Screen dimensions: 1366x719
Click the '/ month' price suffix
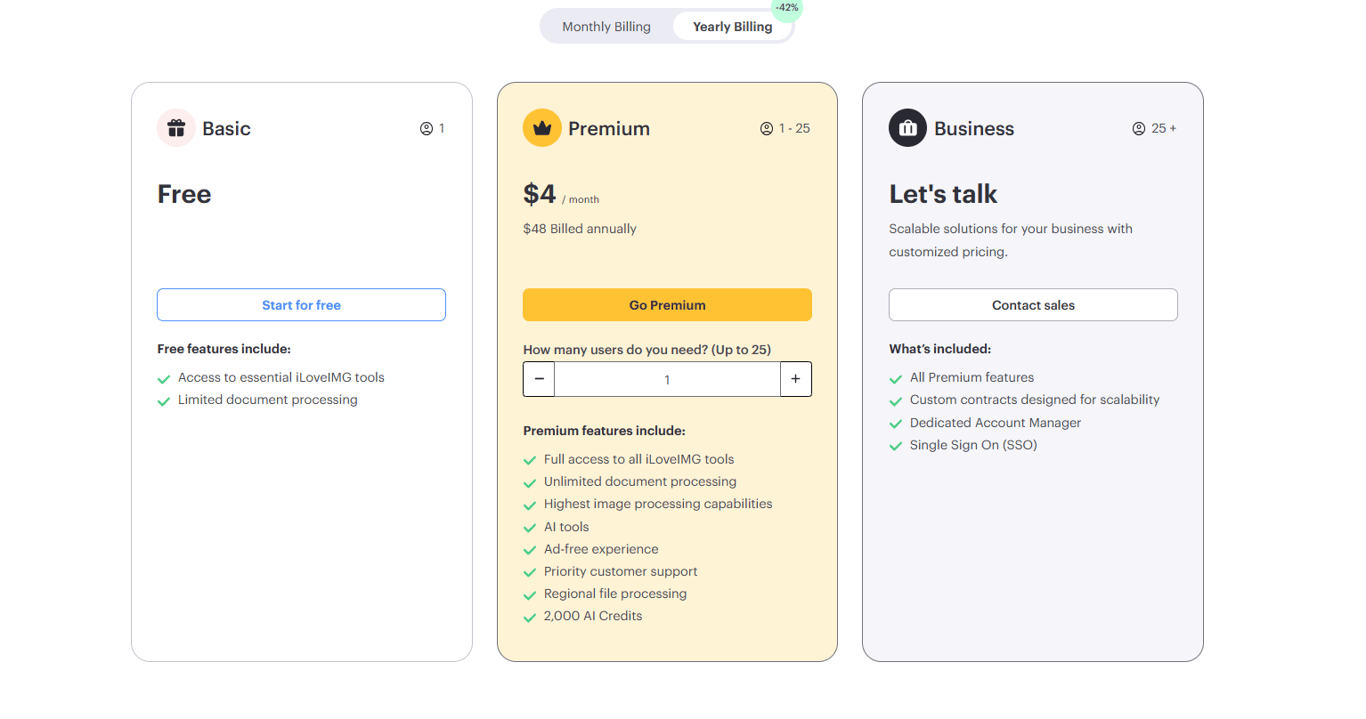click(580, 200)
